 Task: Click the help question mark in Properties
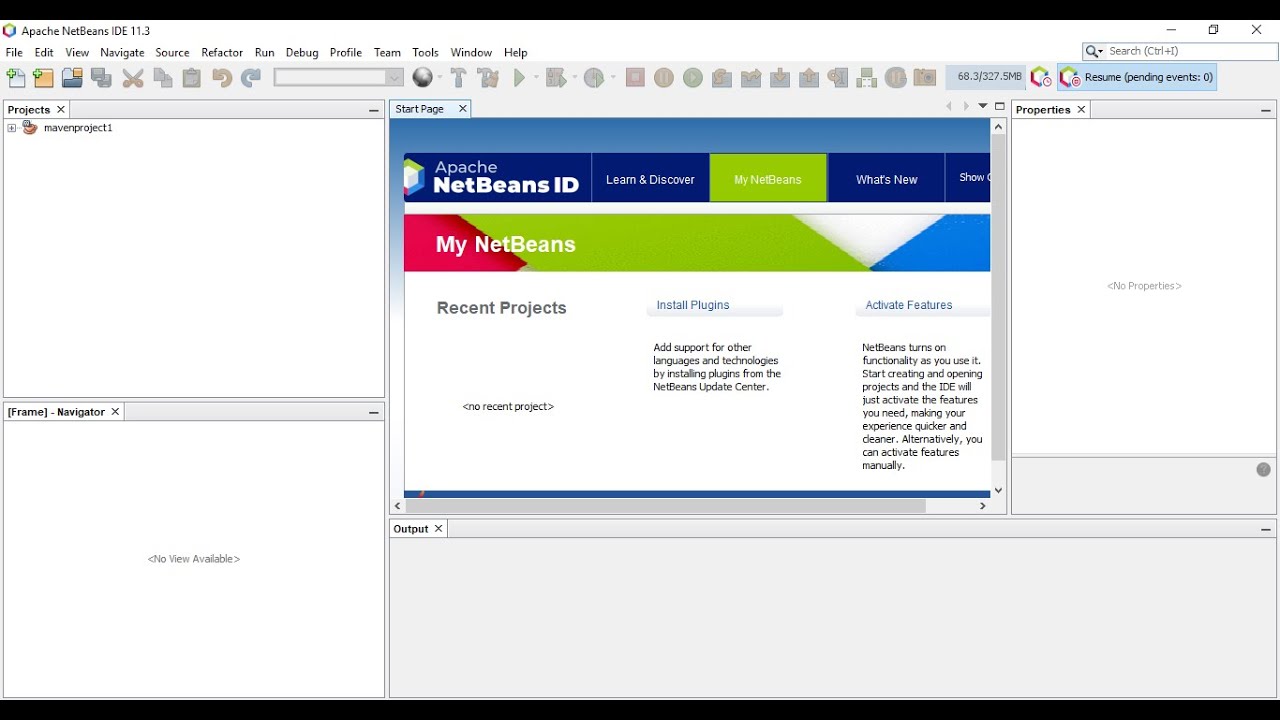click(x=1264, y=470)
